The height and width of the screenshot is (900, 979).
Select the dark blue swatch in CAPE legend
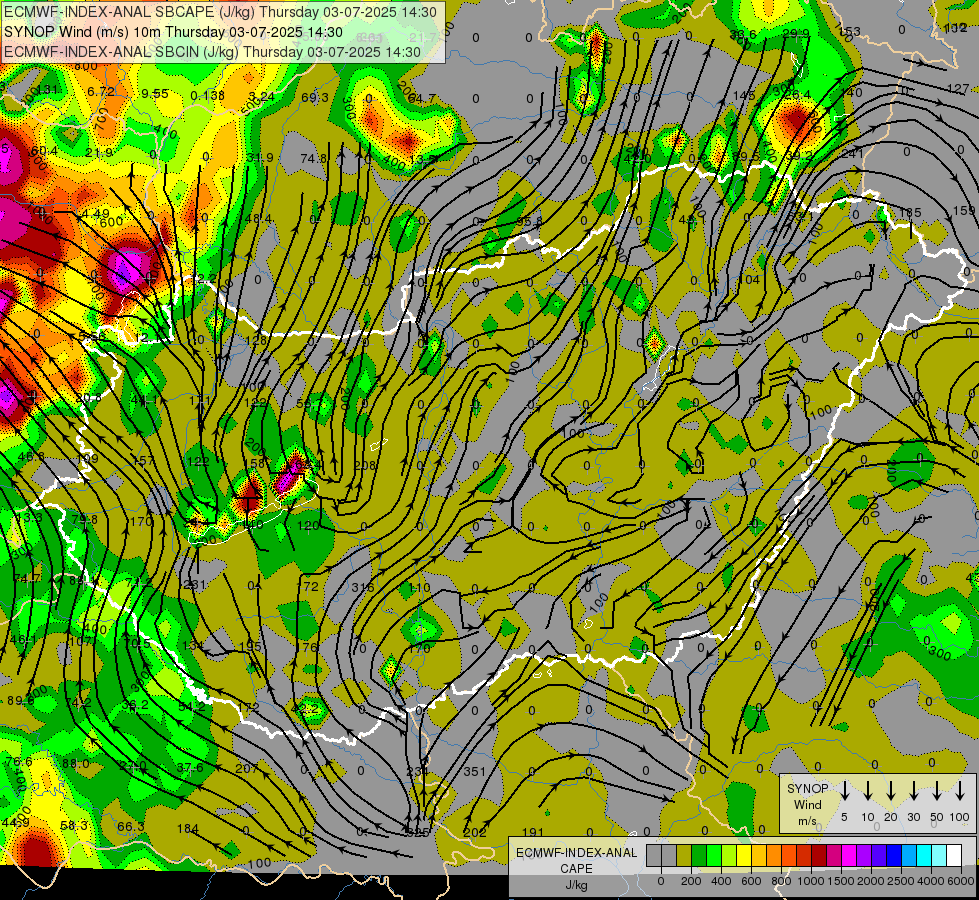pyautogui.click(x=894, y=856)
